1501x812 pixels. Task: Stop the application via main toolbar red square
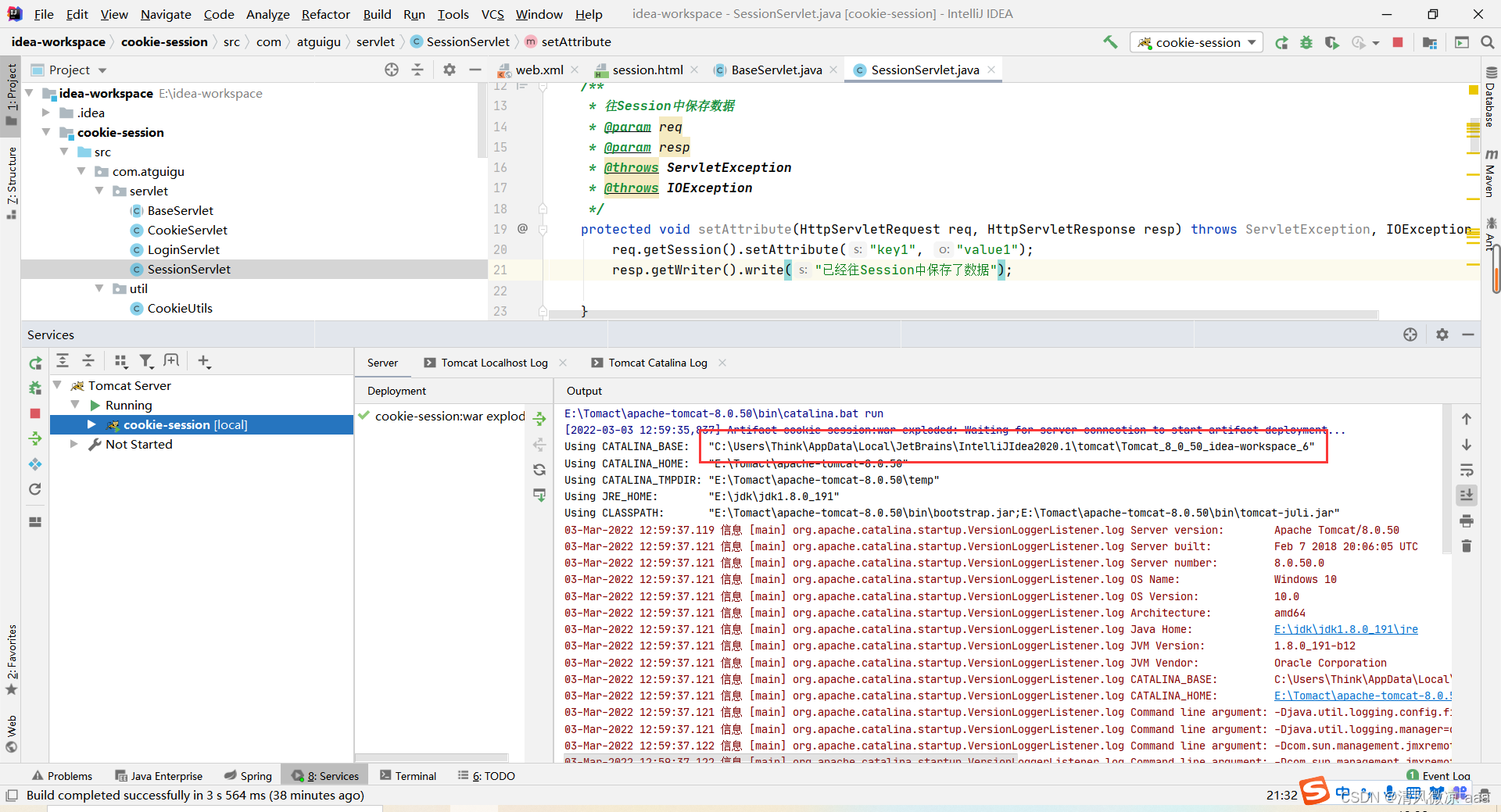(1398, 42)
